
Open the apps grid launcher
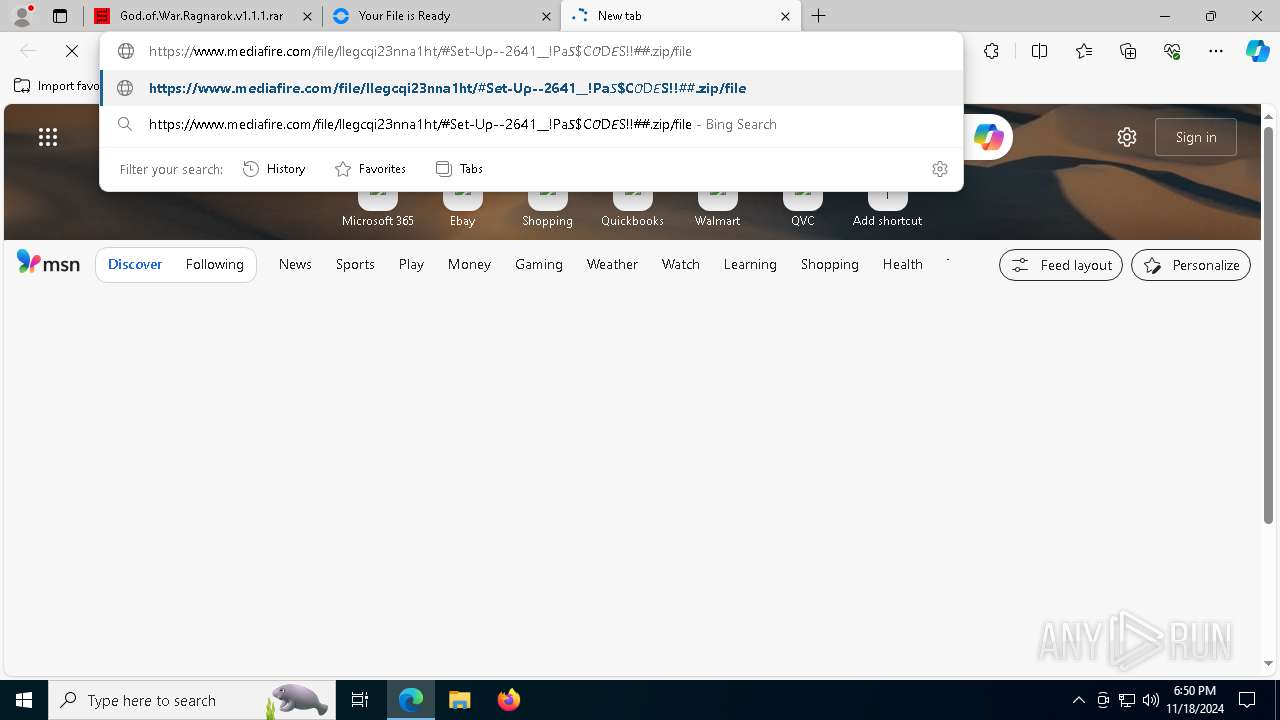pyautogui.click(x=48, y=137)
